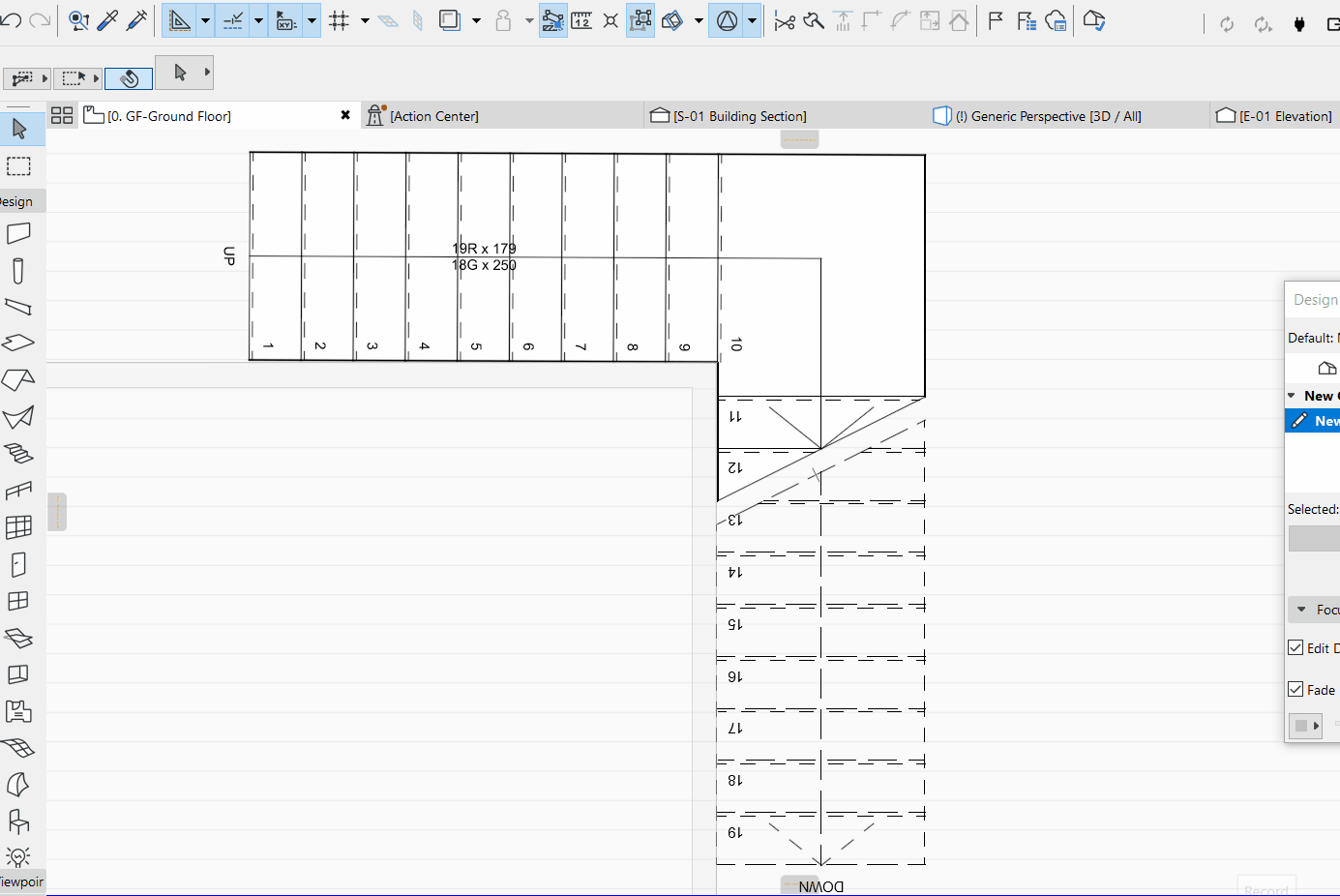This screenshot has width=1340, height=896.
Task: Click the Pick Up Parameters eyedropper icon
Action: click(107, 20)
